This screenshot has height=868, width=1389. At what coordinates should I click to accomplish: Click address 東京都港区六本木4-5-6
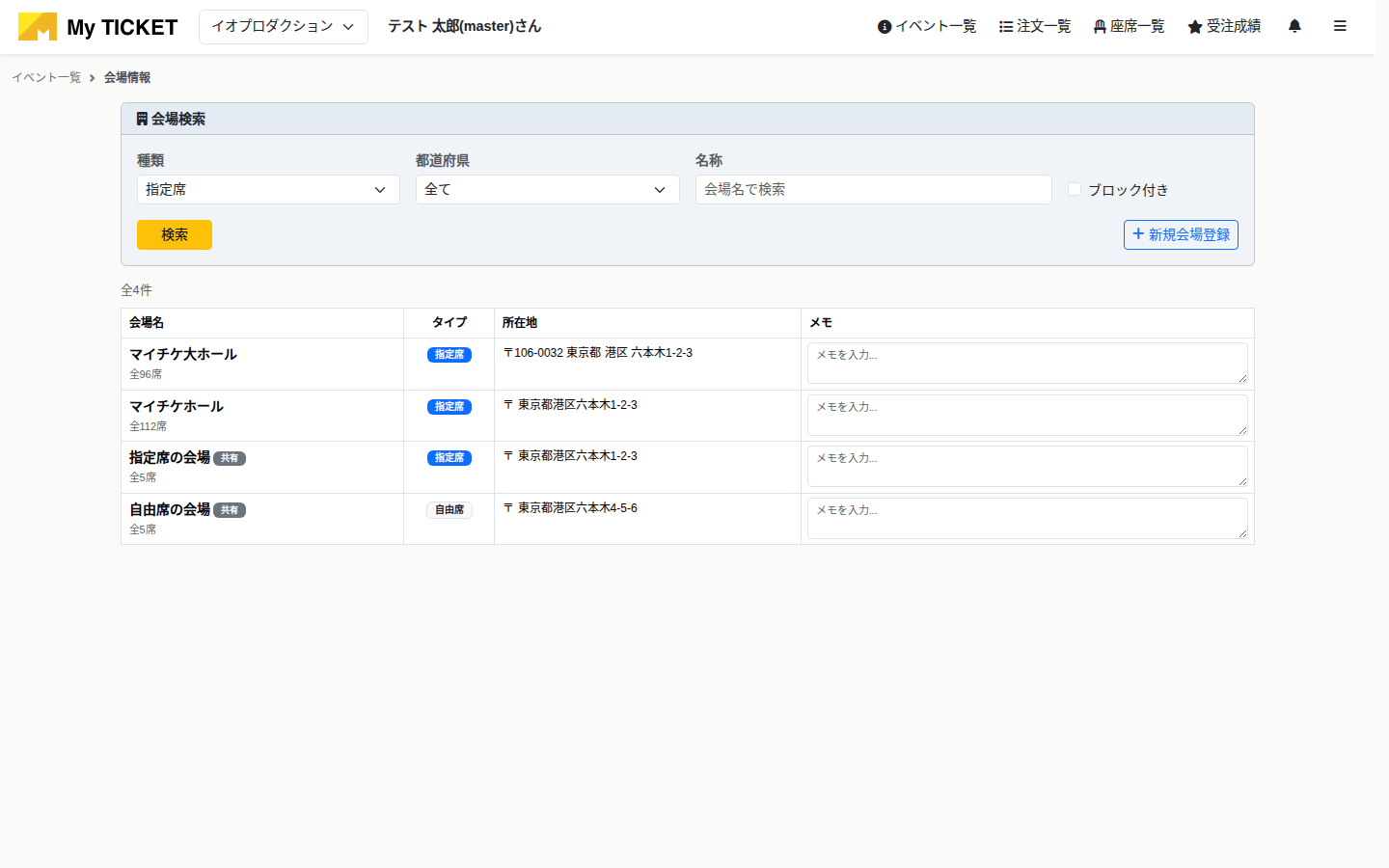pos(570,508)
